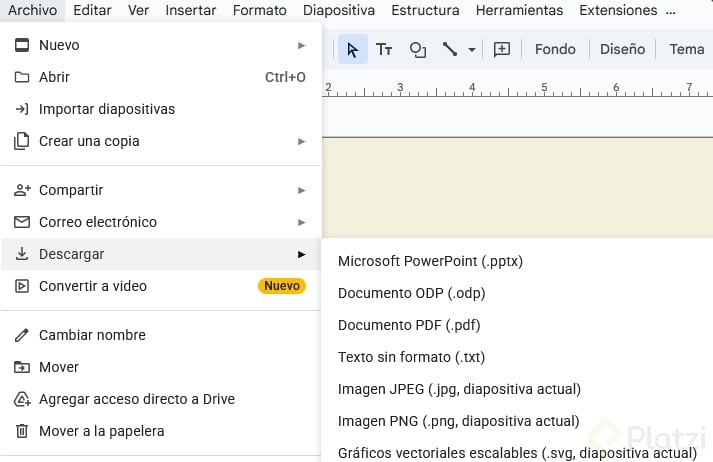Click the Diseño button
713x462 pixels.
(622, 49)
